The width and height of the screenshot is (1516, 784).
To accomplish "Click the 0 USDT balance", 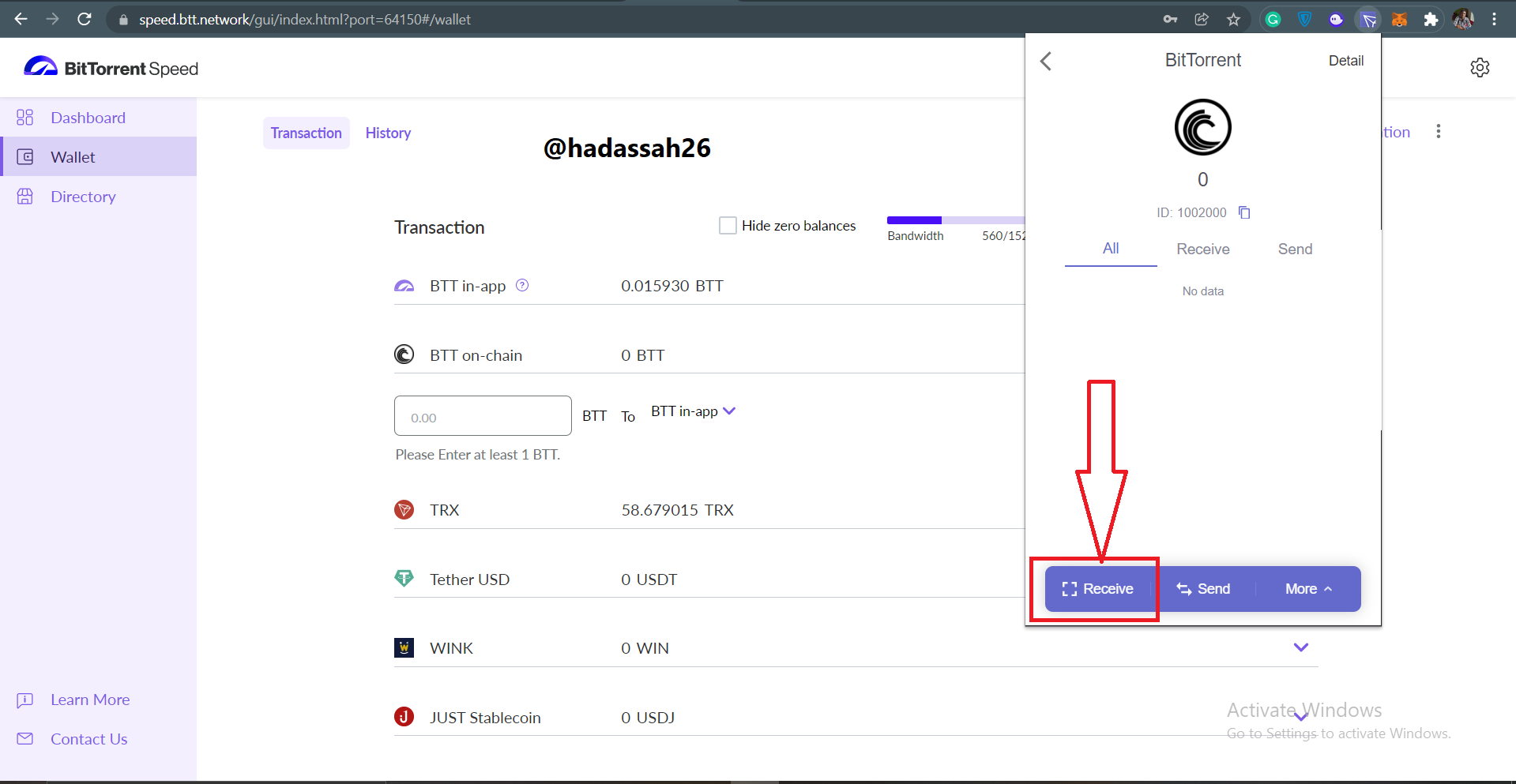I will tap(649, 580).
